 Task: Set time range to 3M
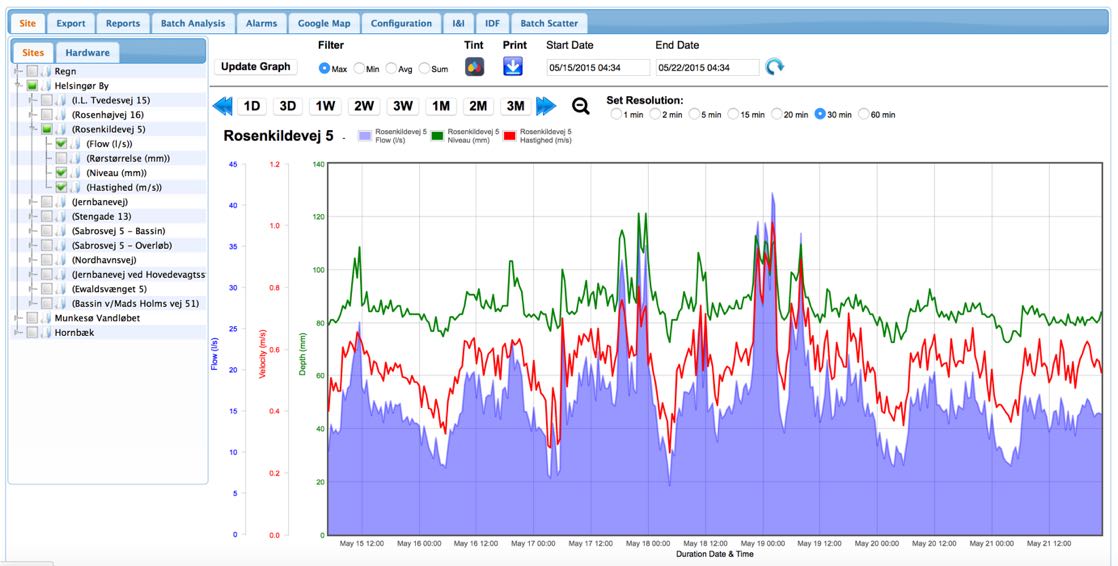pyautogui.click(x=516, y=106)
